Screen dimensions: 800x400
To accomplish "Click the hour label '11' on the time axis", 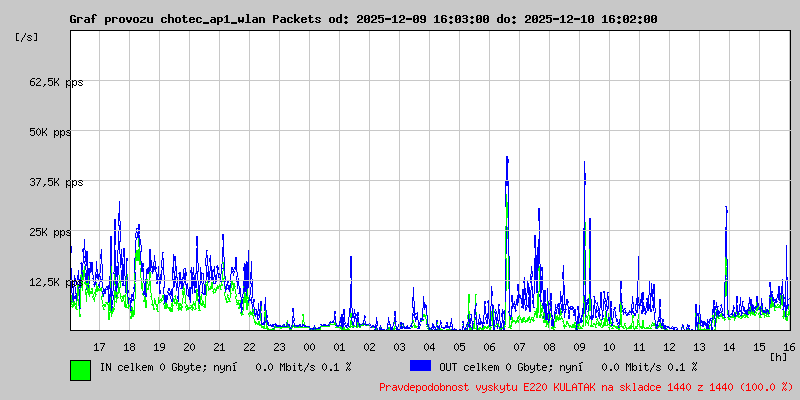I will click(x=639, y=347).
